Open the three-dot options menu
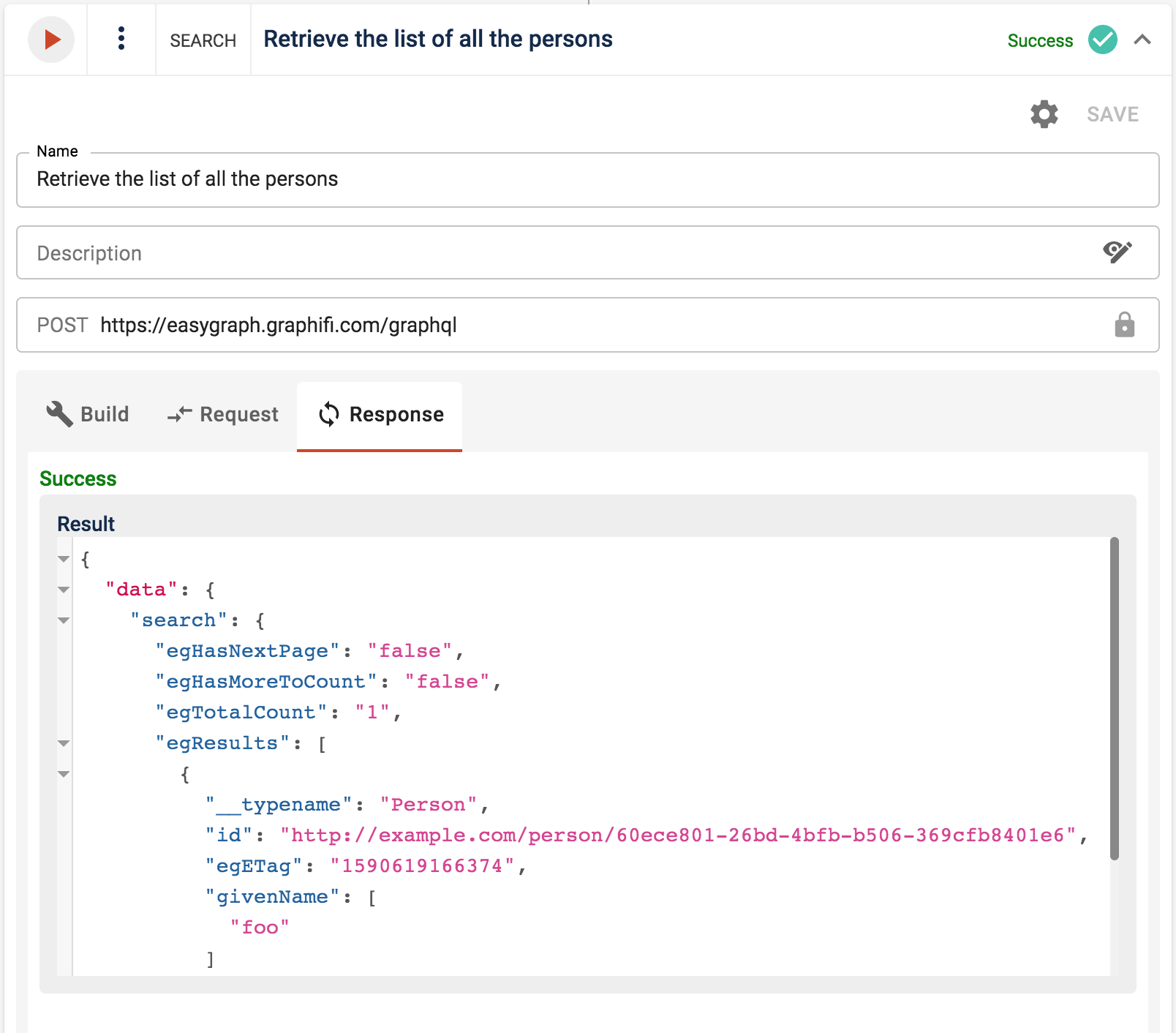This screenshot has width=1176, height=1033. (x=121, y=39)
